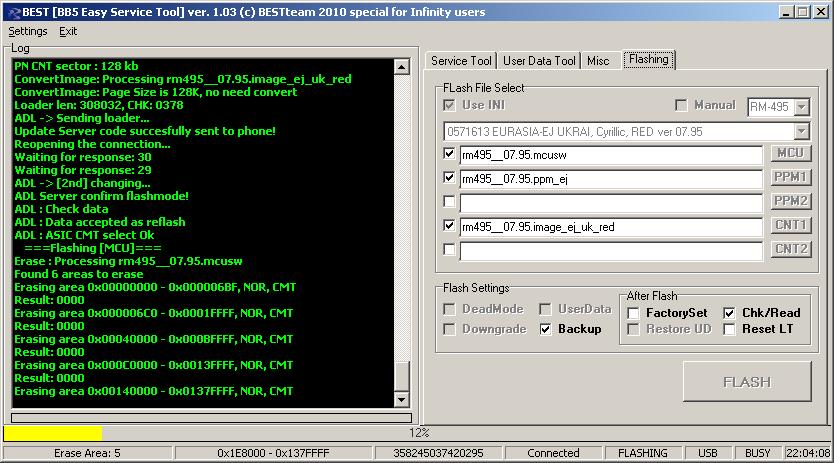Uncheck the MCU file checkbox
The width and height of the screenshot is (834, 463).
click(x=449, y=154)
